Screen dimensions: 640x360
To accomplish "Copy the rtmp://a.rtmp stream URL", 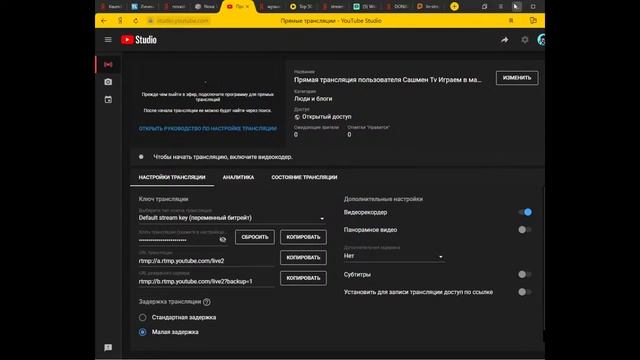I will [x=303, y=258].
